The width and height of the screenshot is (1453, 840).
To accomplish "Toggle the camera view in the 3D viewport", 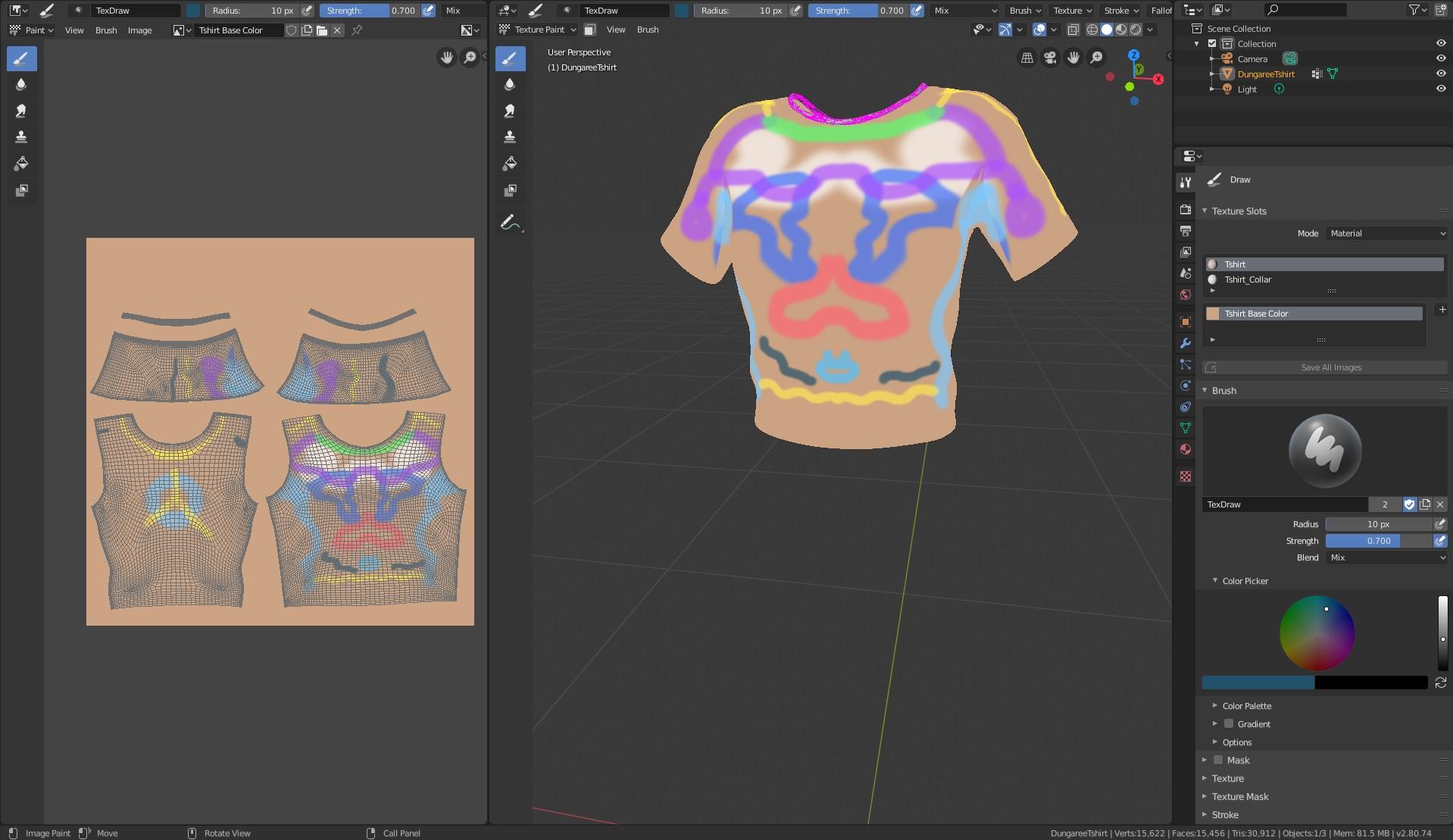I will pyautogui.click(x=1050, y=58).
